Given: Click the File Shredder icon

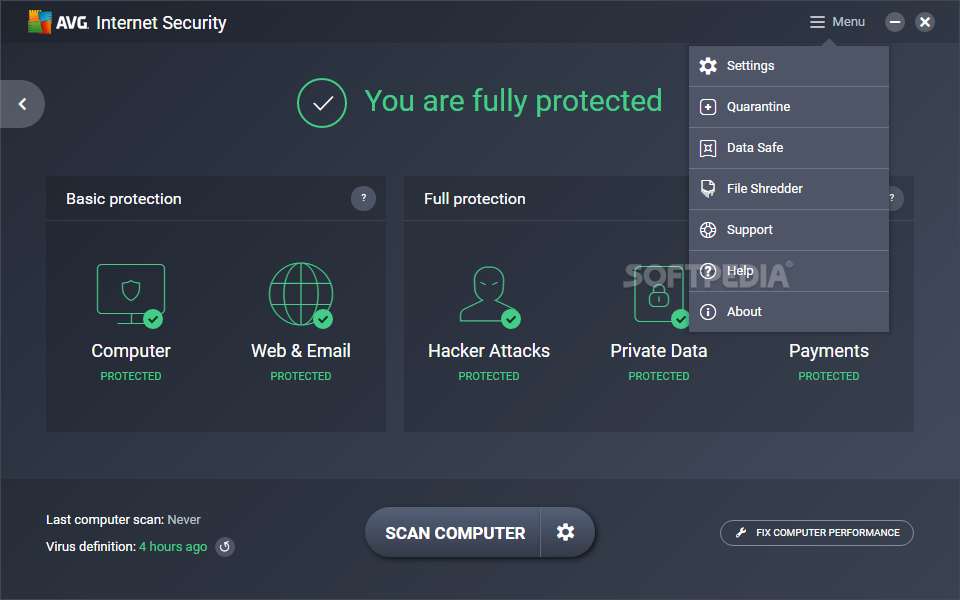Looking at the screenshot, I should click(708, 189).
